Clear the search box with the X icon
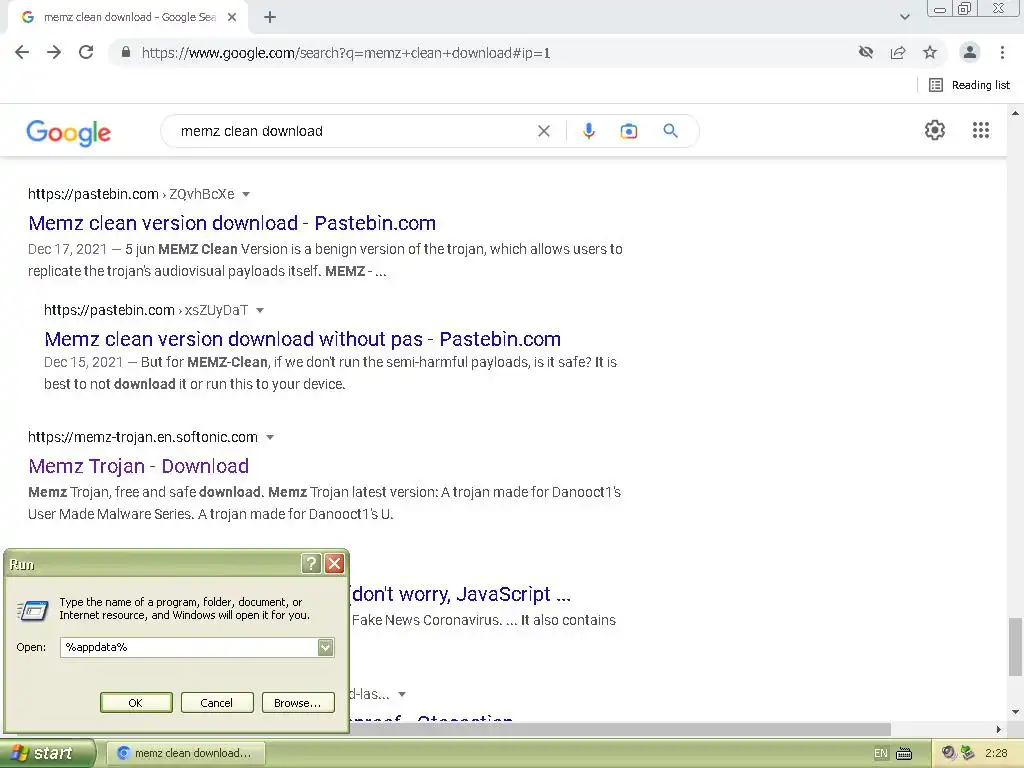This screenshot has height=768, width=1024. pos(543,131)
